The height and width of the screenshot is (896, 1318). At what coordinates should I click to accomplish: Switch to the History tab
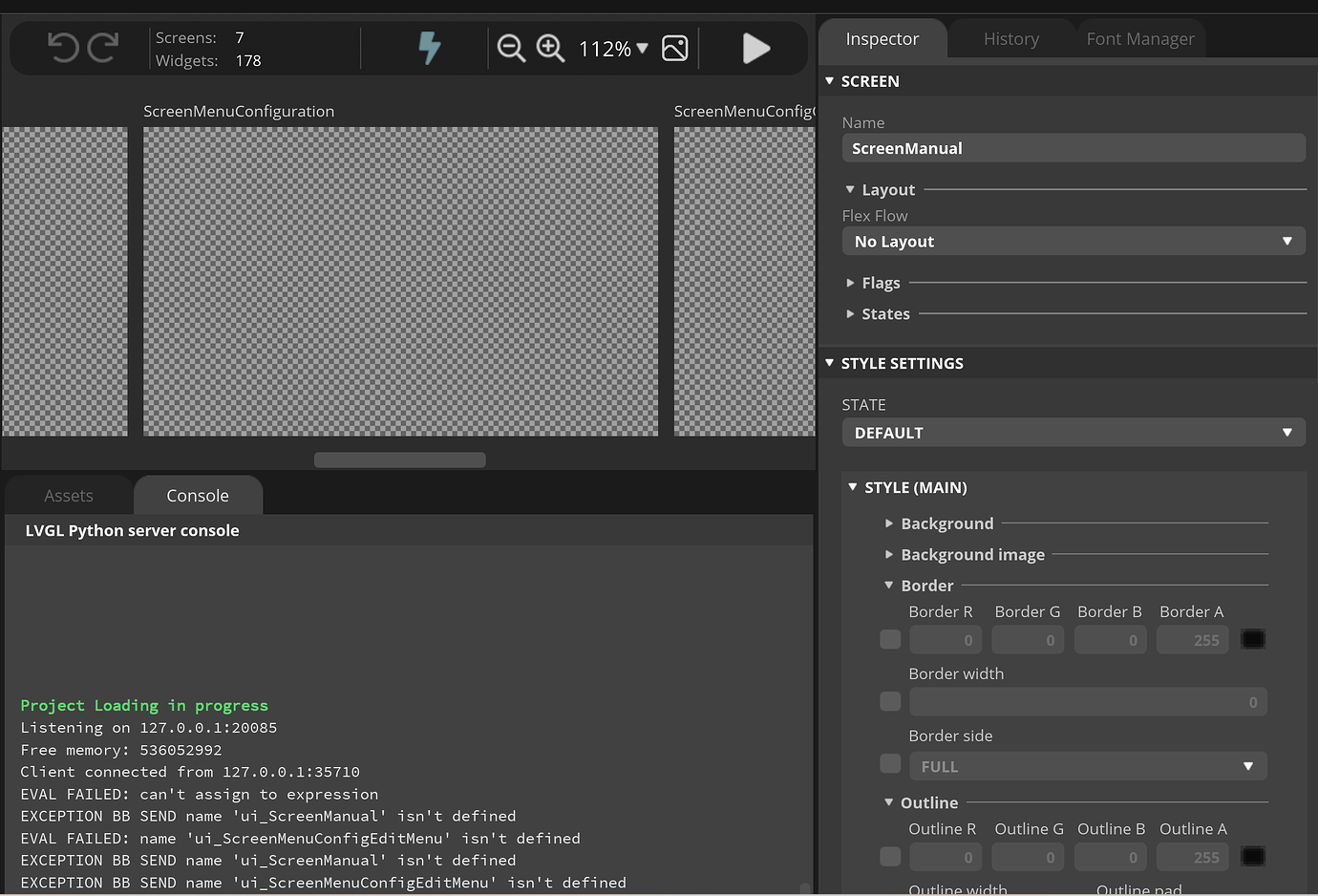point(1010,38)
